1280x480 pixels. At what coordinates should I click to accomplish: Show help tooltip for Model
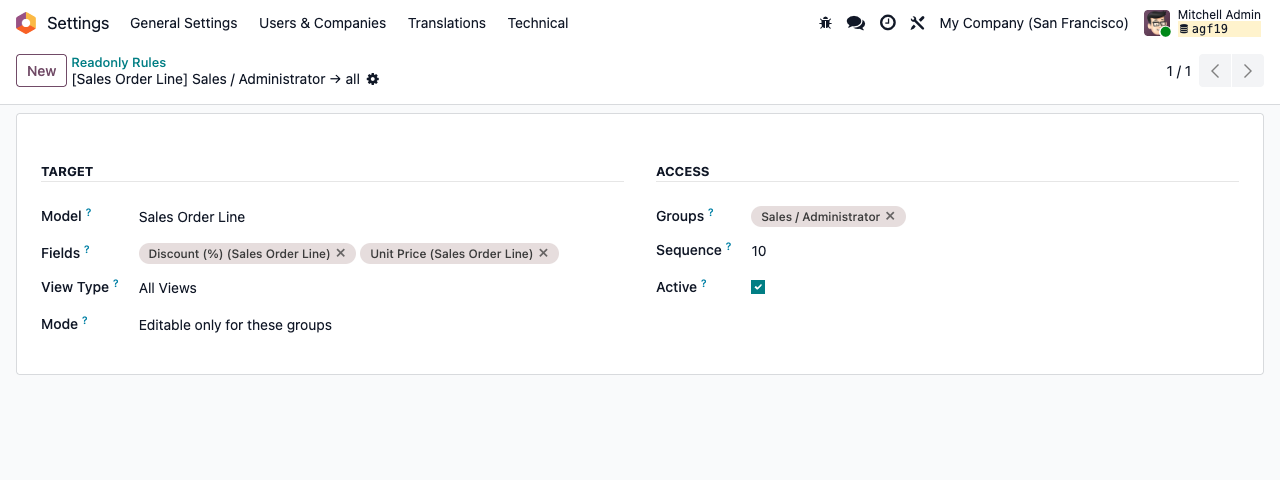coord(88,212)
